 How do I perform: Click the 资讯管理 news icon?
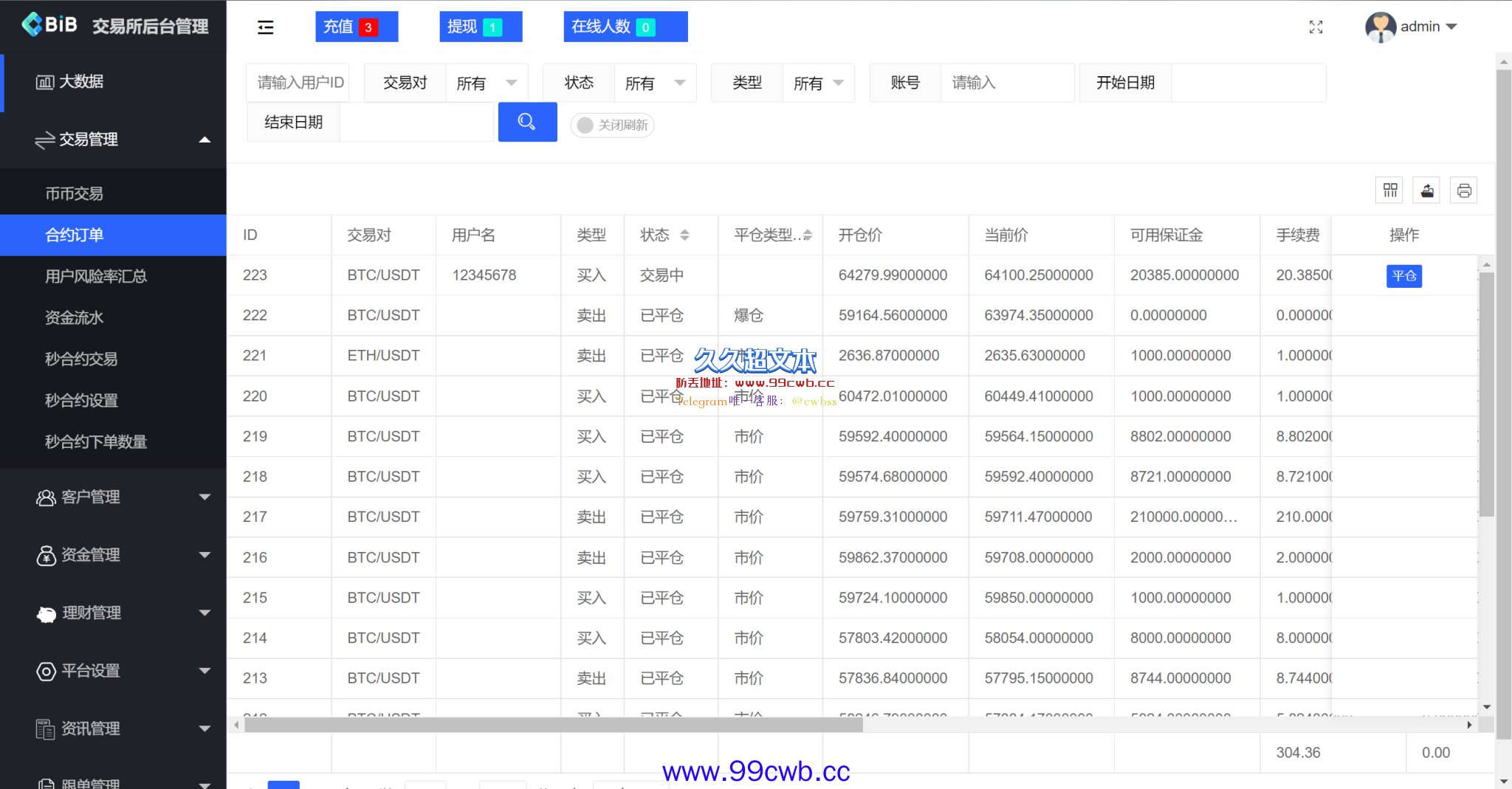point(46,729)
